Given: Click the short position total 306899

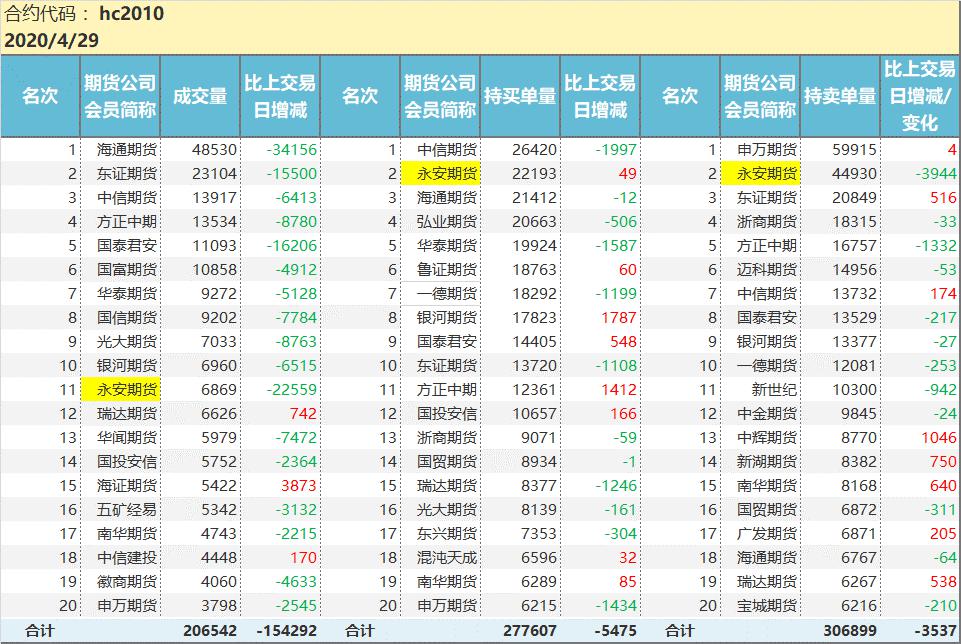Looking at the screenshot, I should coord(849,631).
